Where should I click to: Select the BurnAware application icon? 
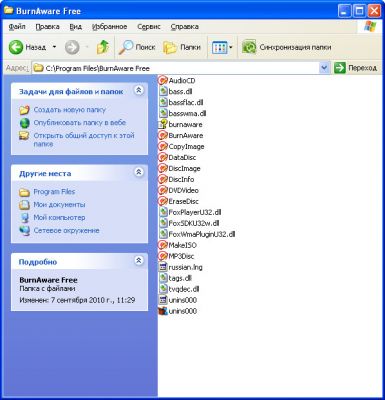pos(163,135)
